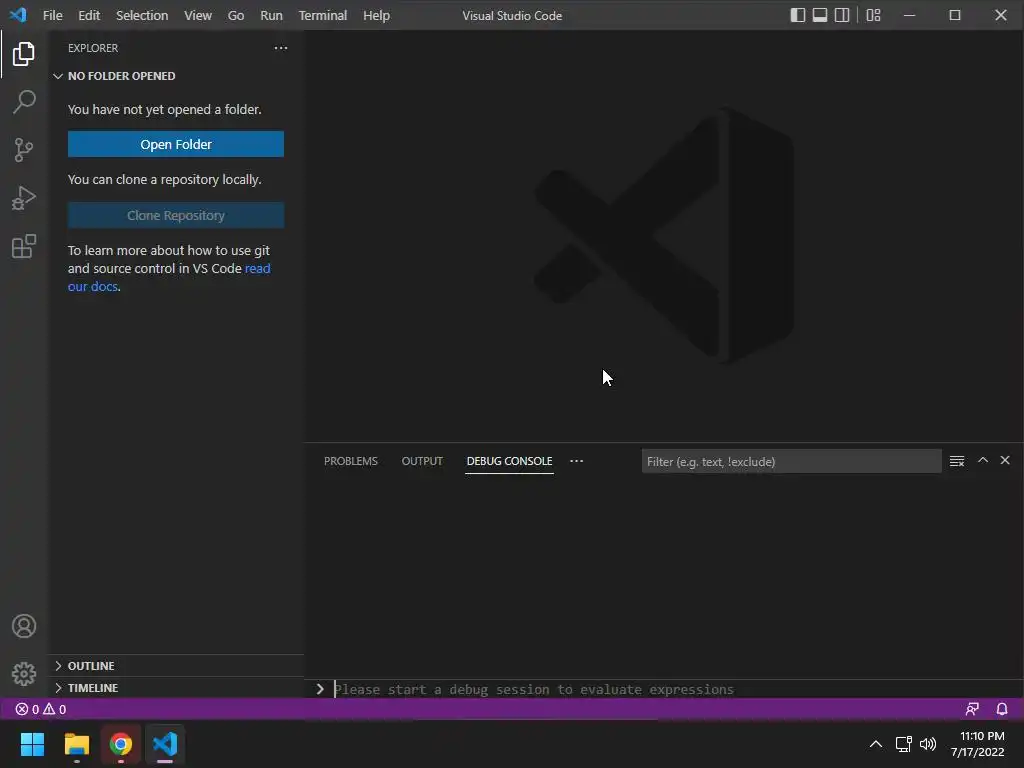Click the debug console expression input
Image resolution: width=1024 pixels, height=768 pixels.
click(673, 689)
